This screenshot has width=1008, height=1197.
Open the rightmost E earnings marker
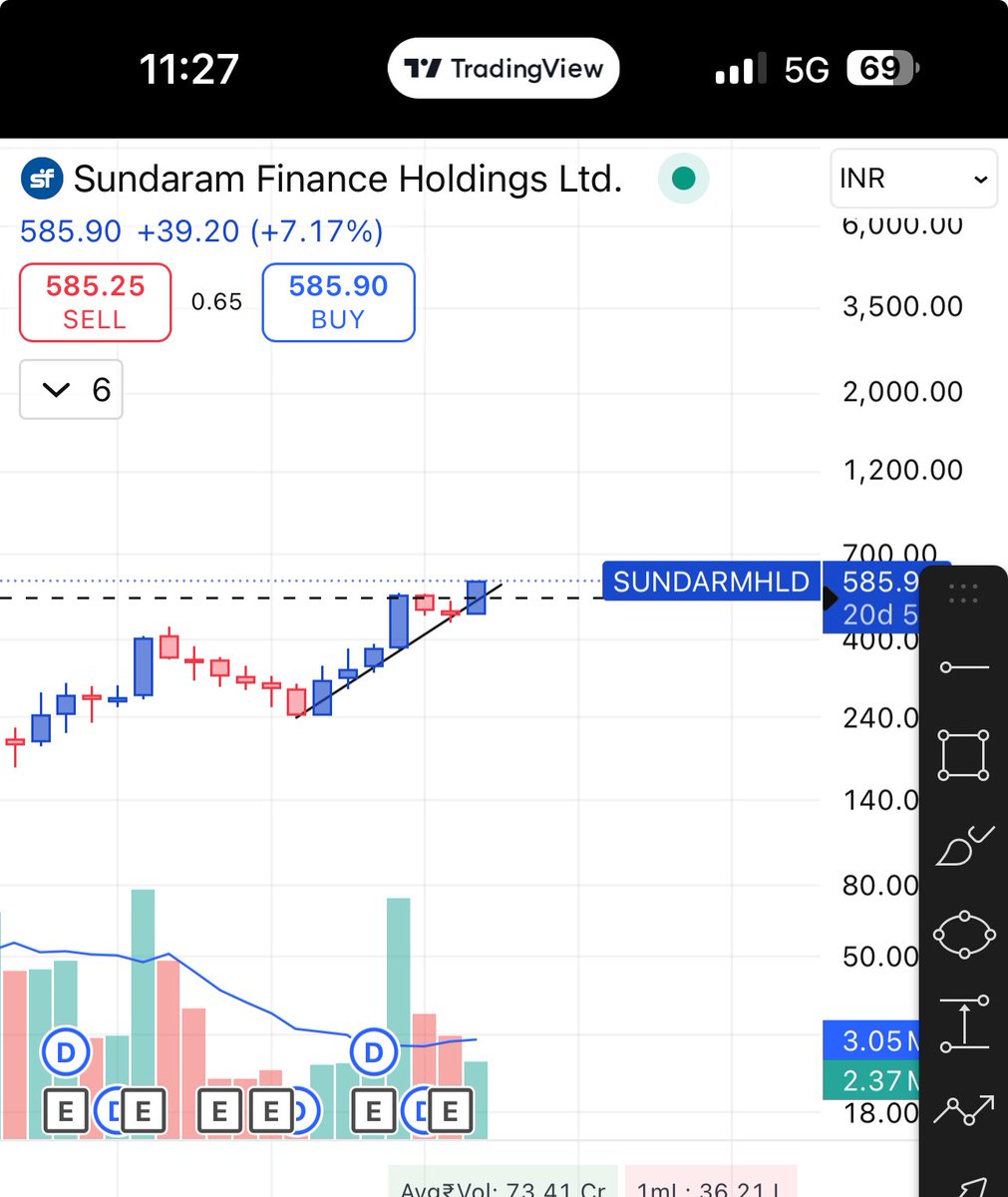coord(450,1110)
